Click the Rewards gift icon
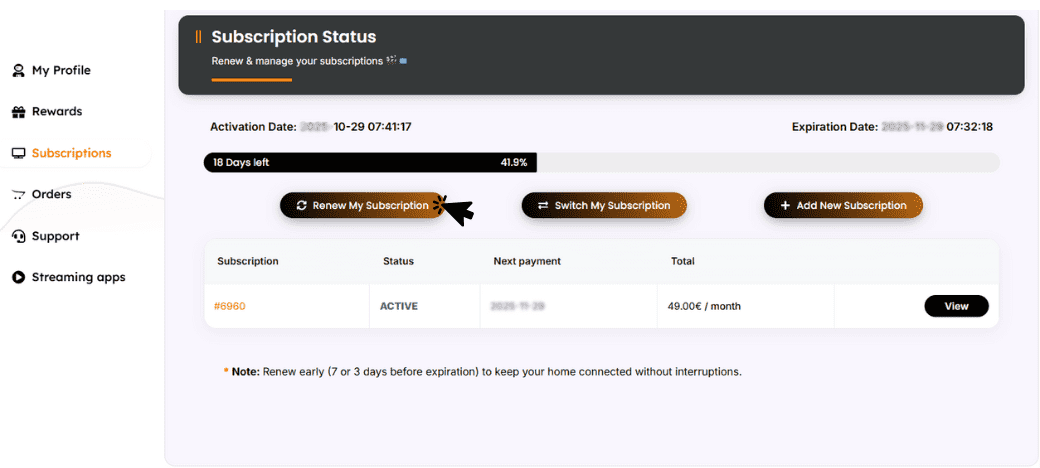The height and width of the screenshot is (468, 1040). click(18, 112)
